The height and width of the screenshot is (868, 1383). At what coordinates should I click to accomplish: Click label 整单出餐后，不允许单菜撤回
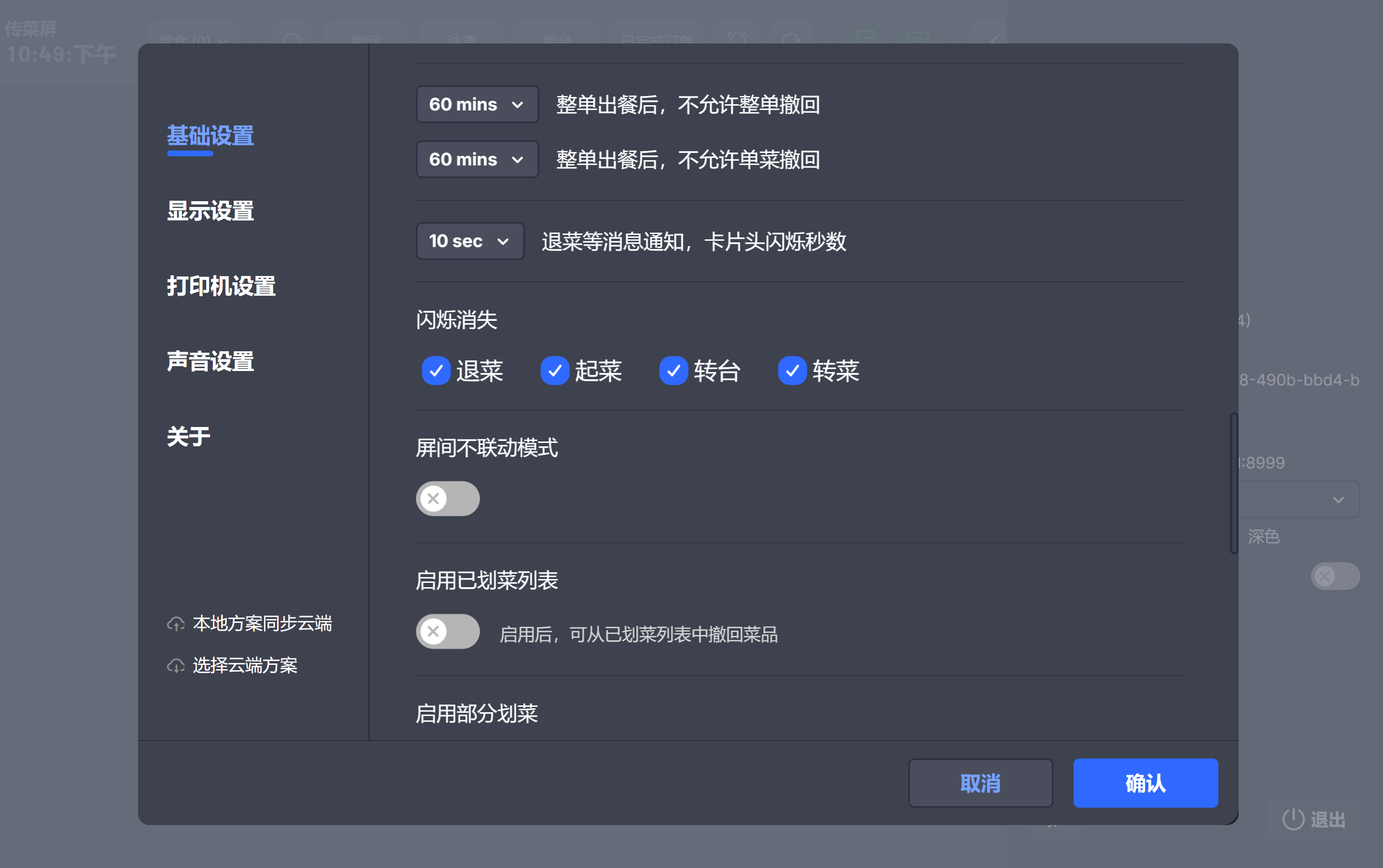tap(688, 160)
